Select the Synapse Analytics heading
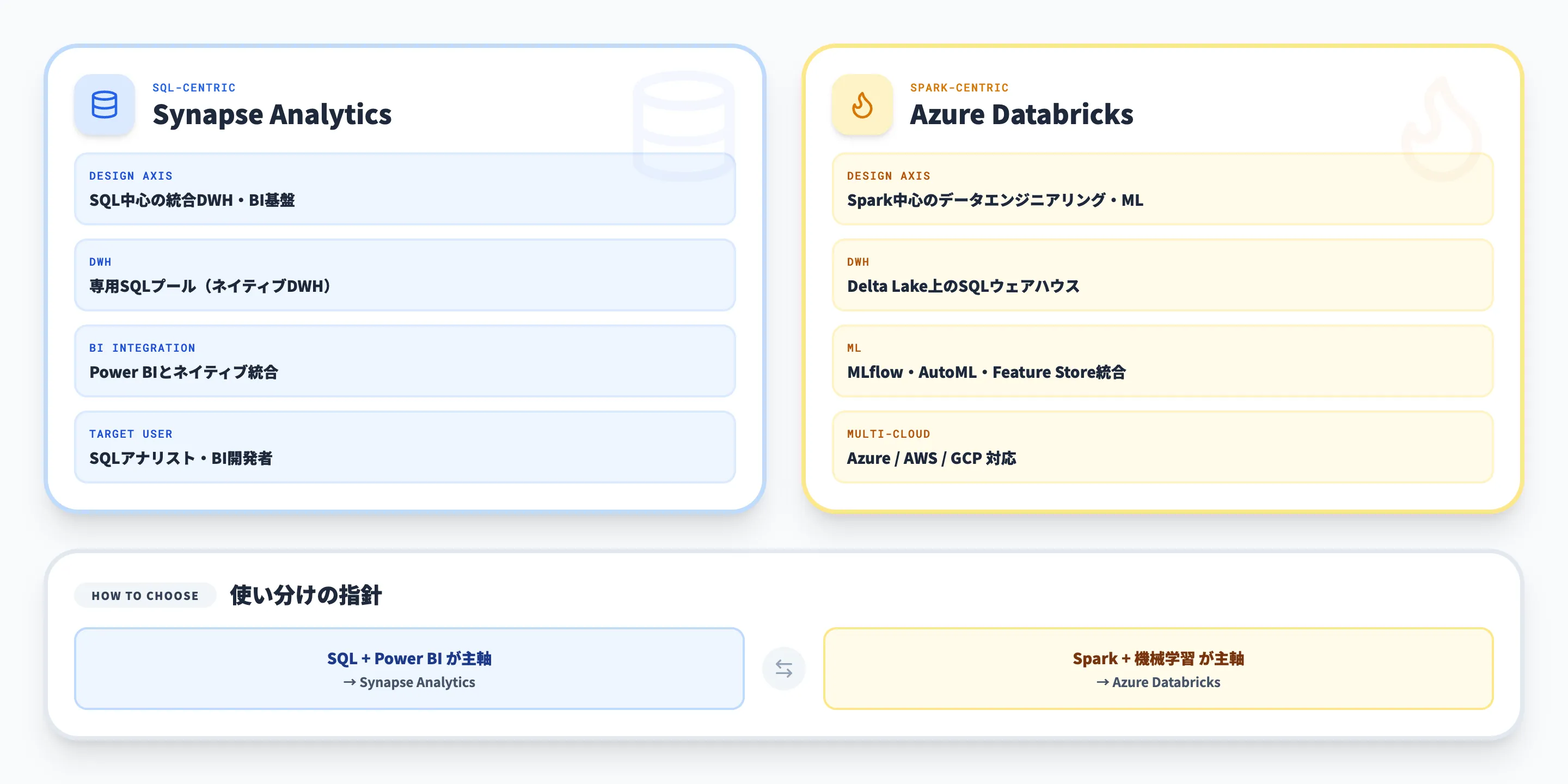This screenshot has height=784, width=1568. tap(272, 114)
